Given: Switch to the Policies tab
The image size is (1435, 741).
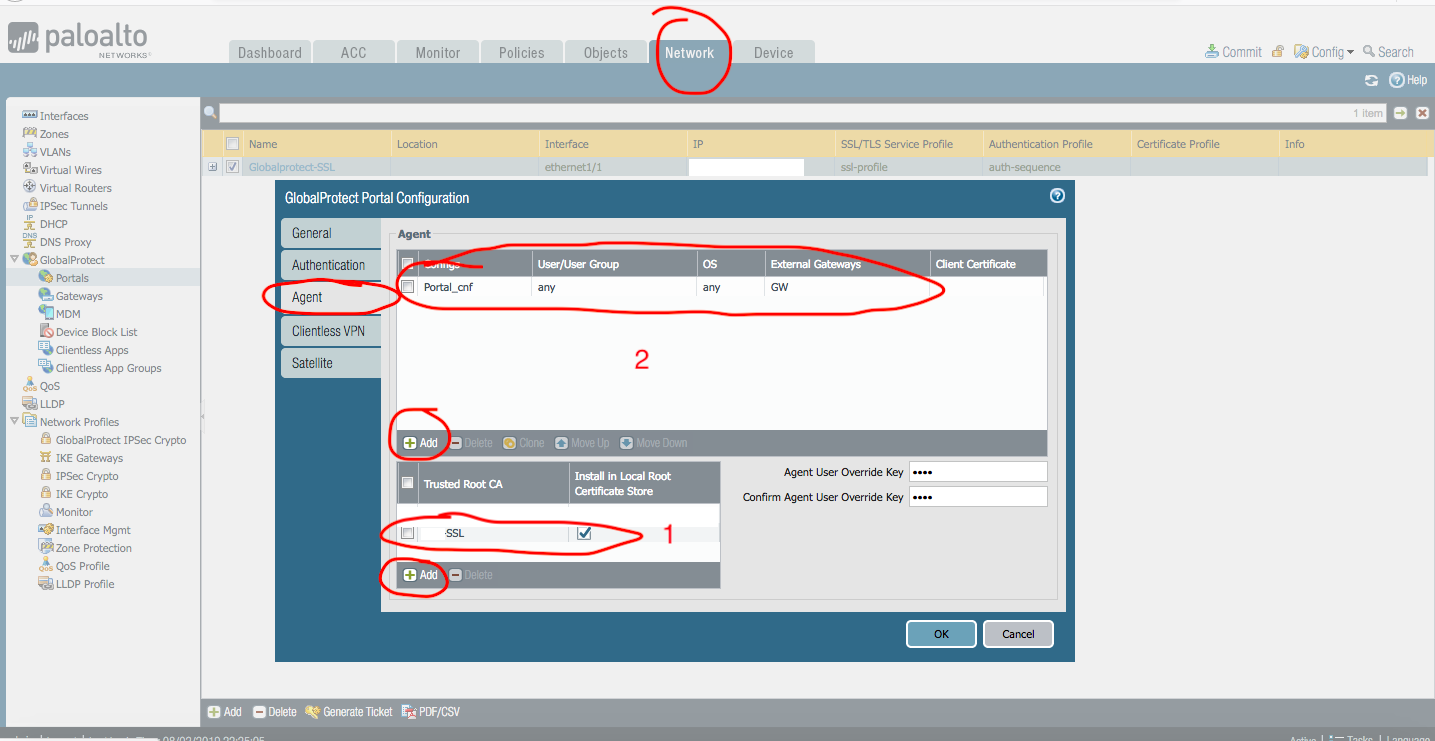Looking at the screenshot, I should [x=522, y=53].
